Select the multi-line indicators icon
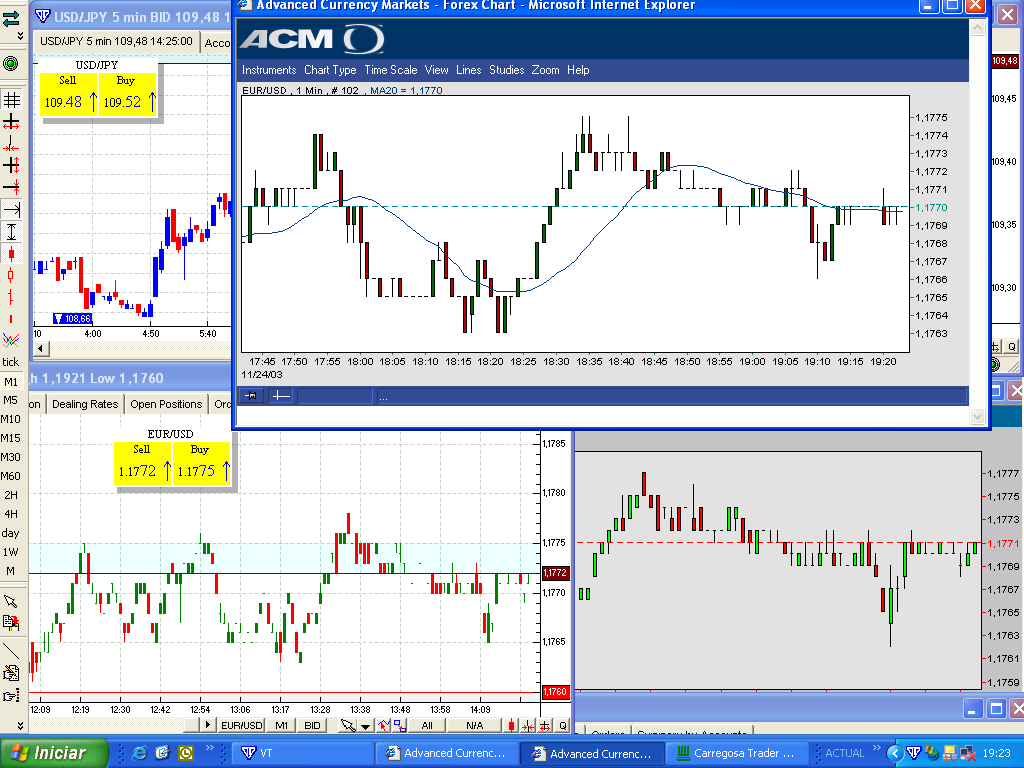The image size is (1024, 768). tap(11, 340)
